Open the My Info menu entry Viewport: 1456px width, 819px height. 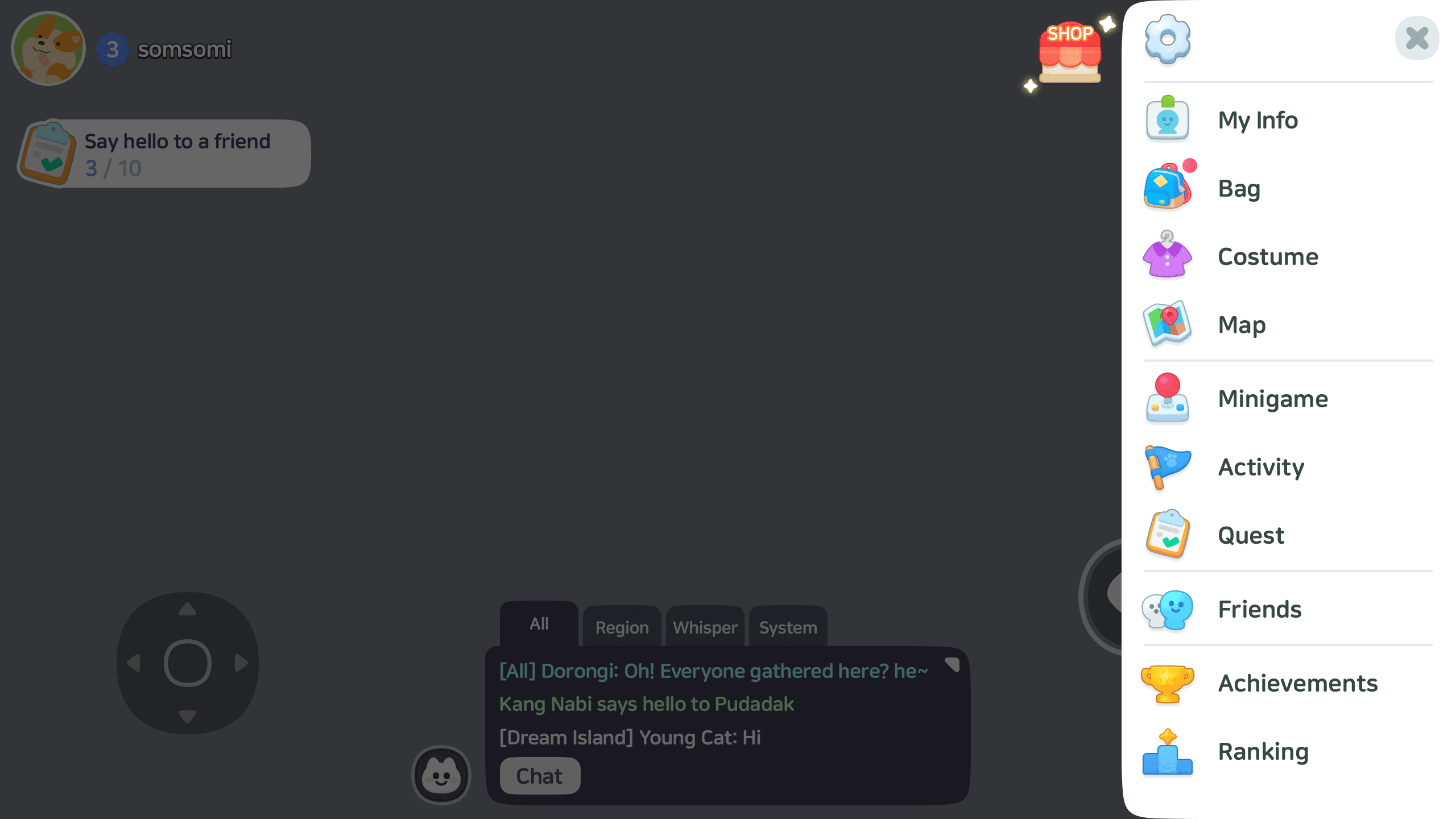pos(1288,119)
